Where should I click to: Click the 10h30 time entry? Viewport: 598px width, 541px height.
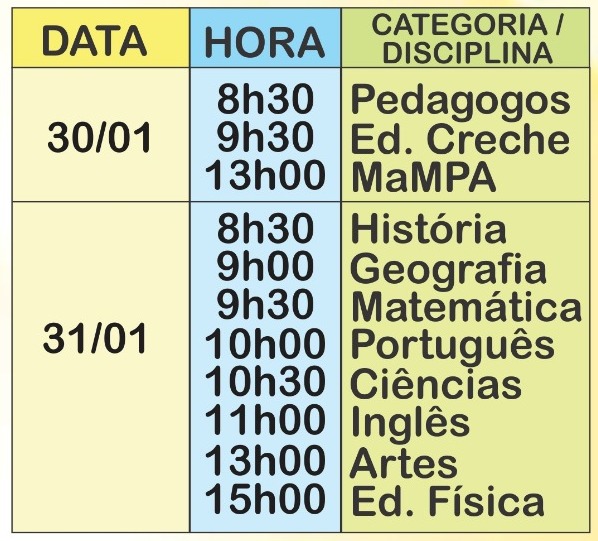tap(265, 381)
